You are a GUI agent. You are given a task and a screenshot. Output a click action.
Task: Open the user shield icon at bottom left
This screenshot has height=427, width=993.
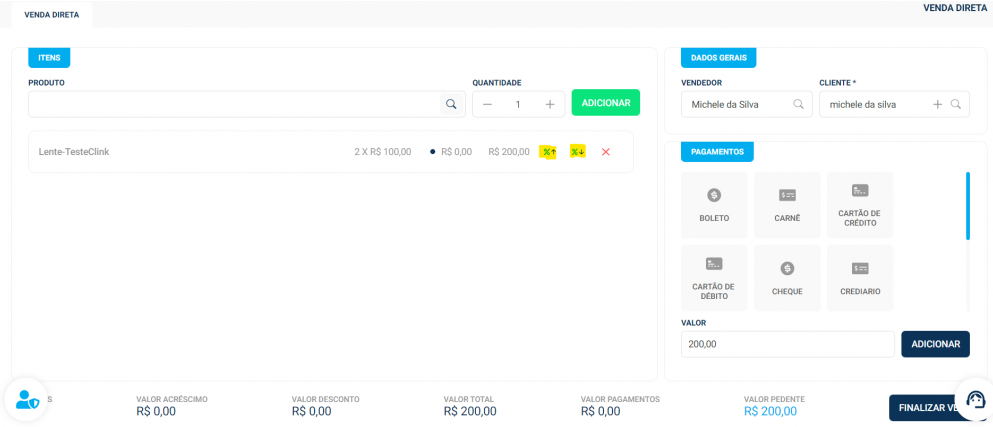[x=27, y=400]
